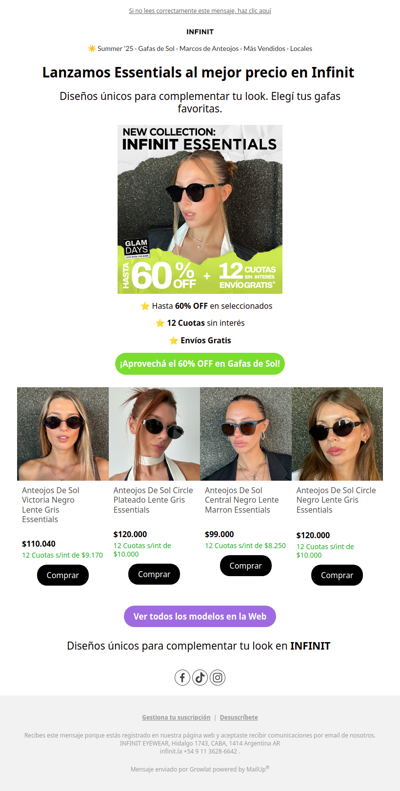Screen dimensions: 400x791
Task: Click Ver todos los modelos en la Web
Action: coord(200,616)
